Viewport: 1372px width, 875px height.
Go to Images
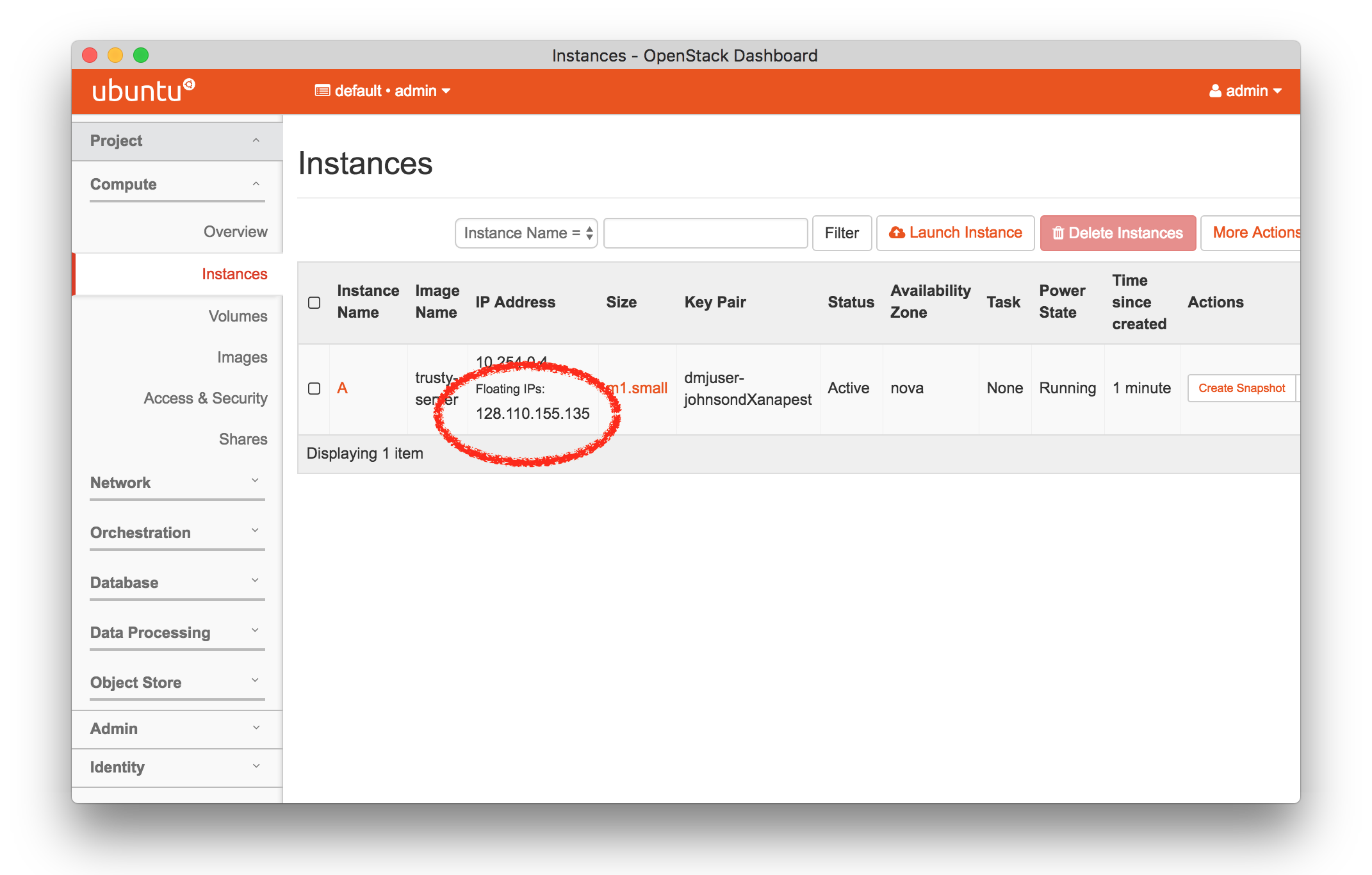point(242,357)
